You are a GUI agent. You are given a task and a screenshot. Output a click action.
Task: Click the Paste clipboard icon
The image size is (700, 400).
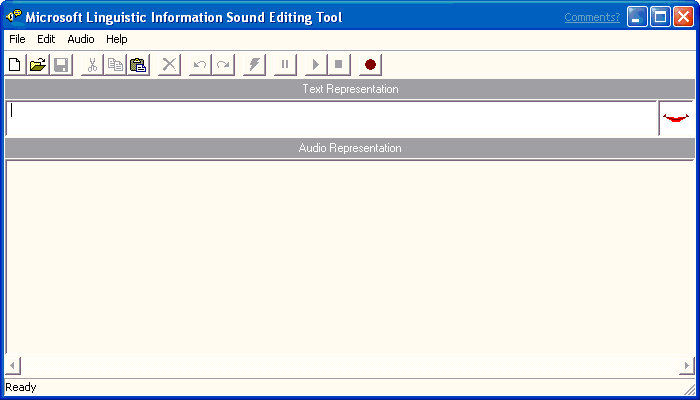click(x=138, y=65)
